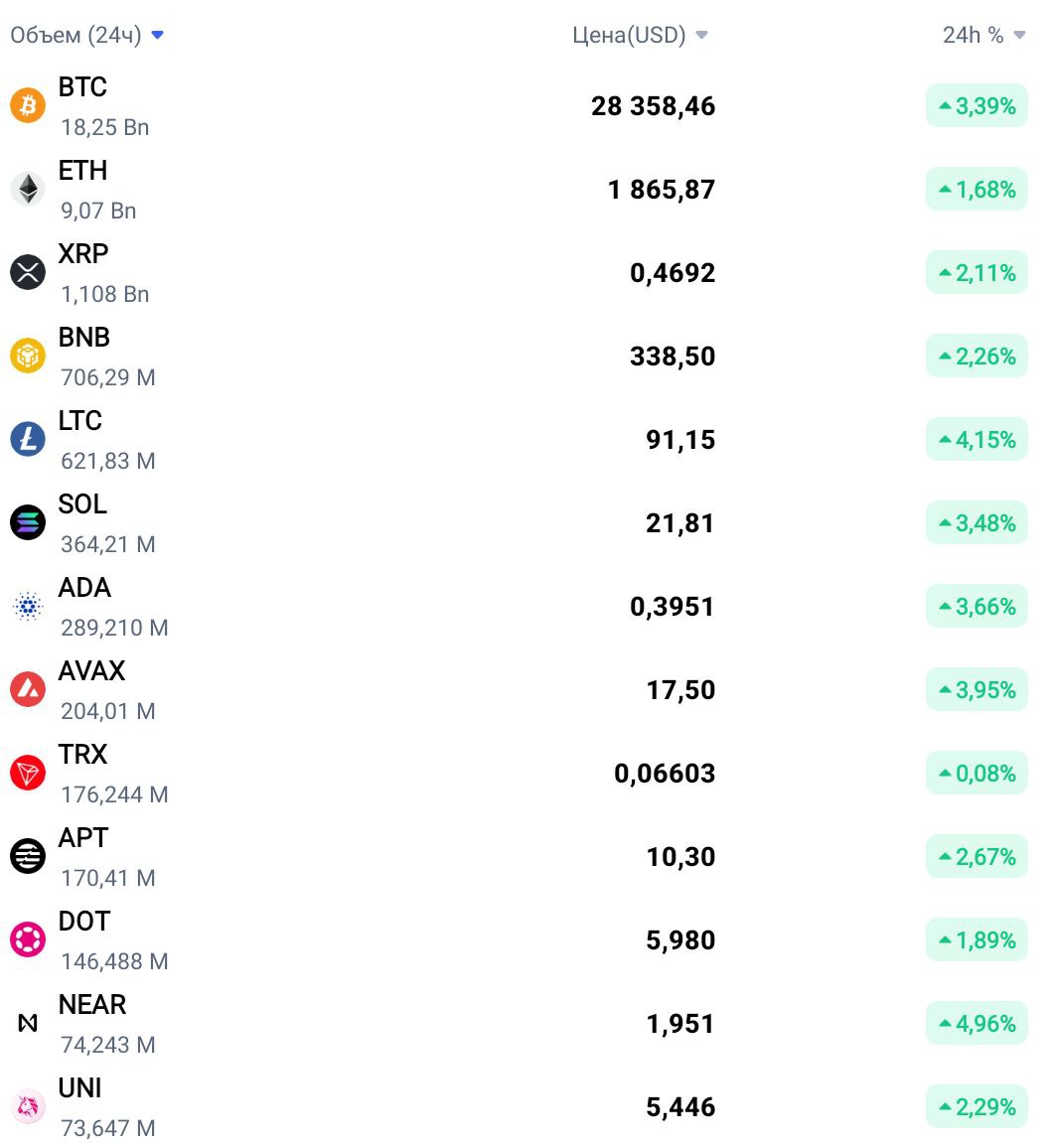This screenshot has width=1051, height=1148.
Task: Tap the TRON TRX icon
Action: point(28,774)
